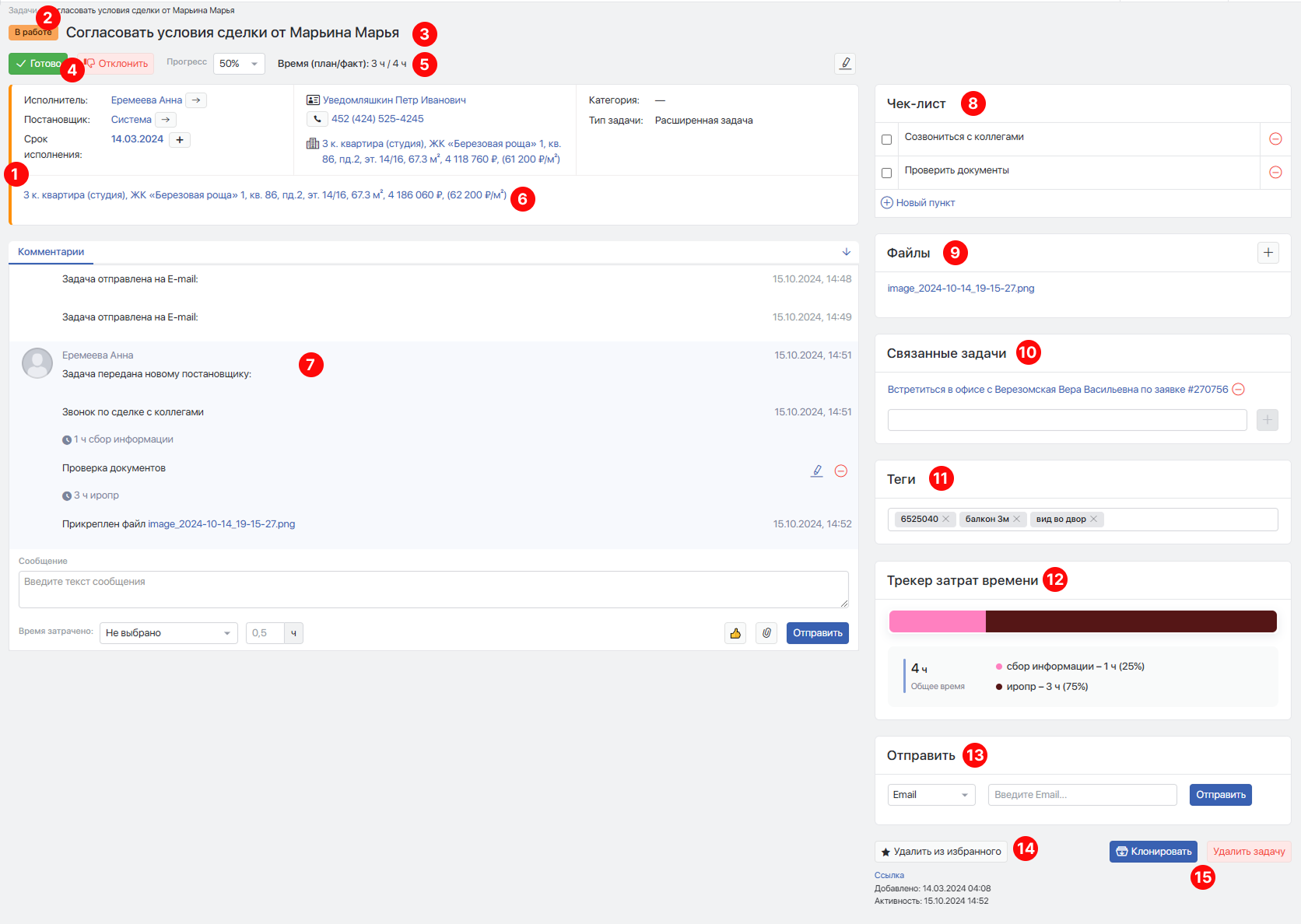Click the 'Клонировать' button

[x=1153, y=852]
